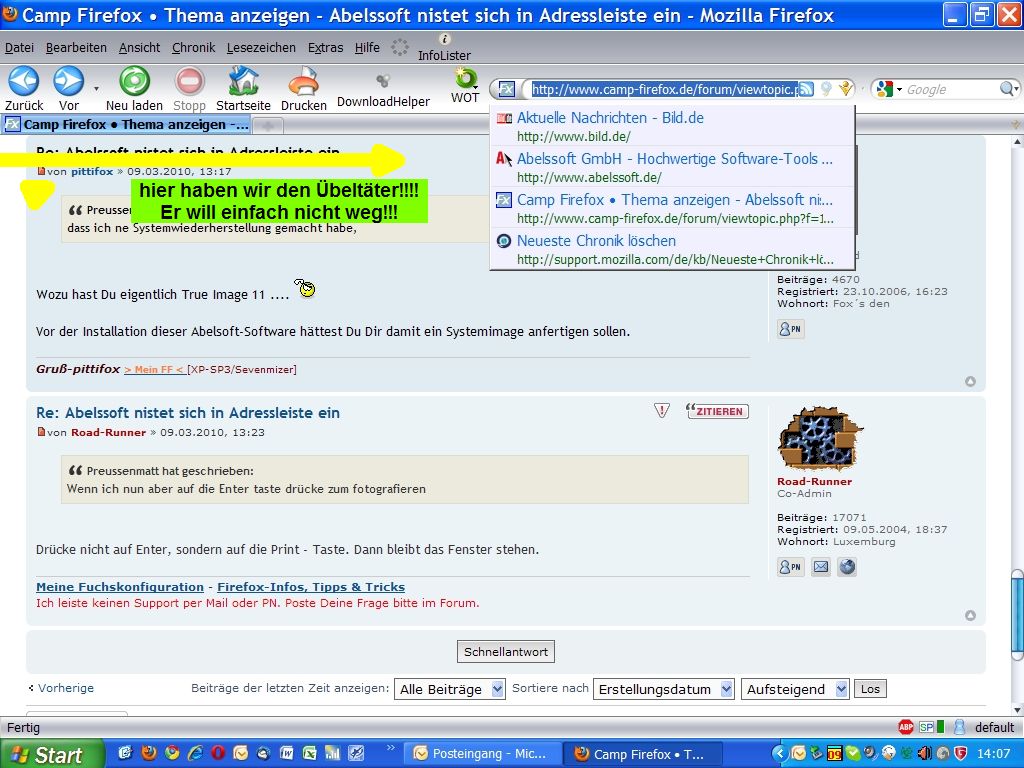Click the WOT rating icon
The height and width of the screenshot is (768, 1024).
[465, 79]
